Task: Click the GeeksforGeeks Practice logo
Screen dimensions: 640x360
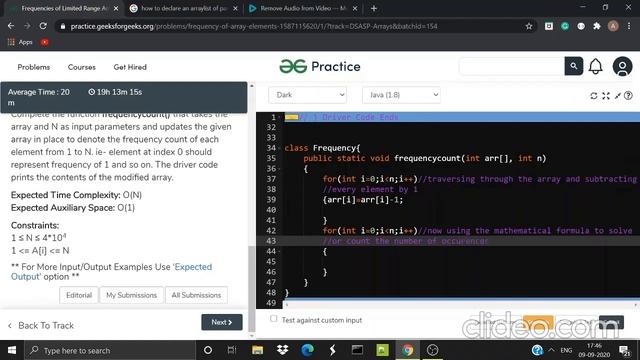Action: pyautogui.click(x=320, y=66)
